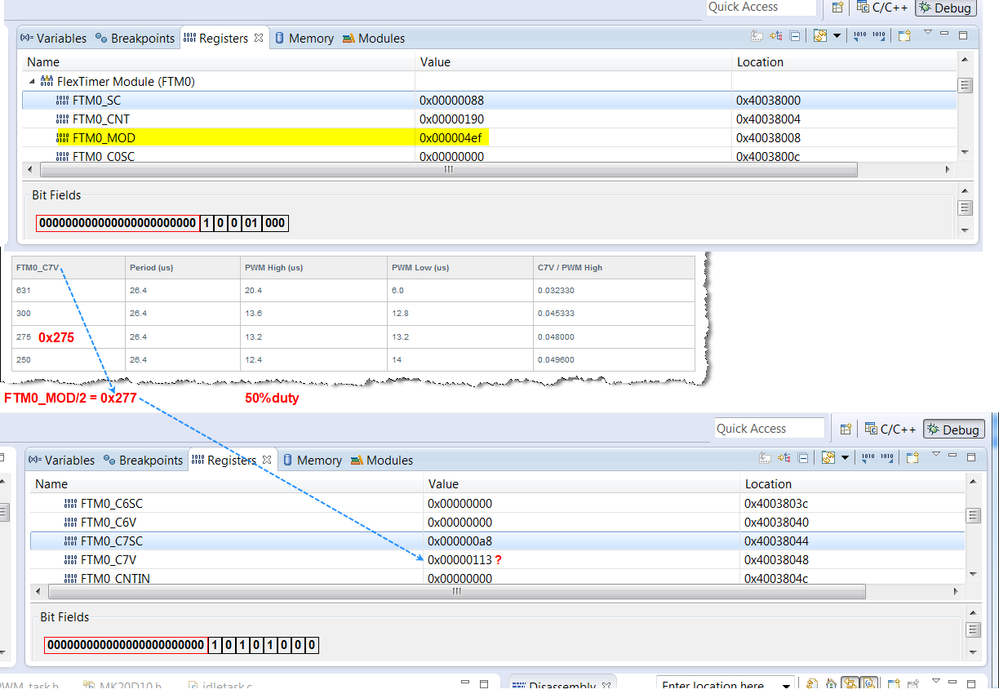Open layout dropdown arrow in FTM0_SC registers view
The height and width of the screenshot is (695, 999).
(x=837, y=36)
